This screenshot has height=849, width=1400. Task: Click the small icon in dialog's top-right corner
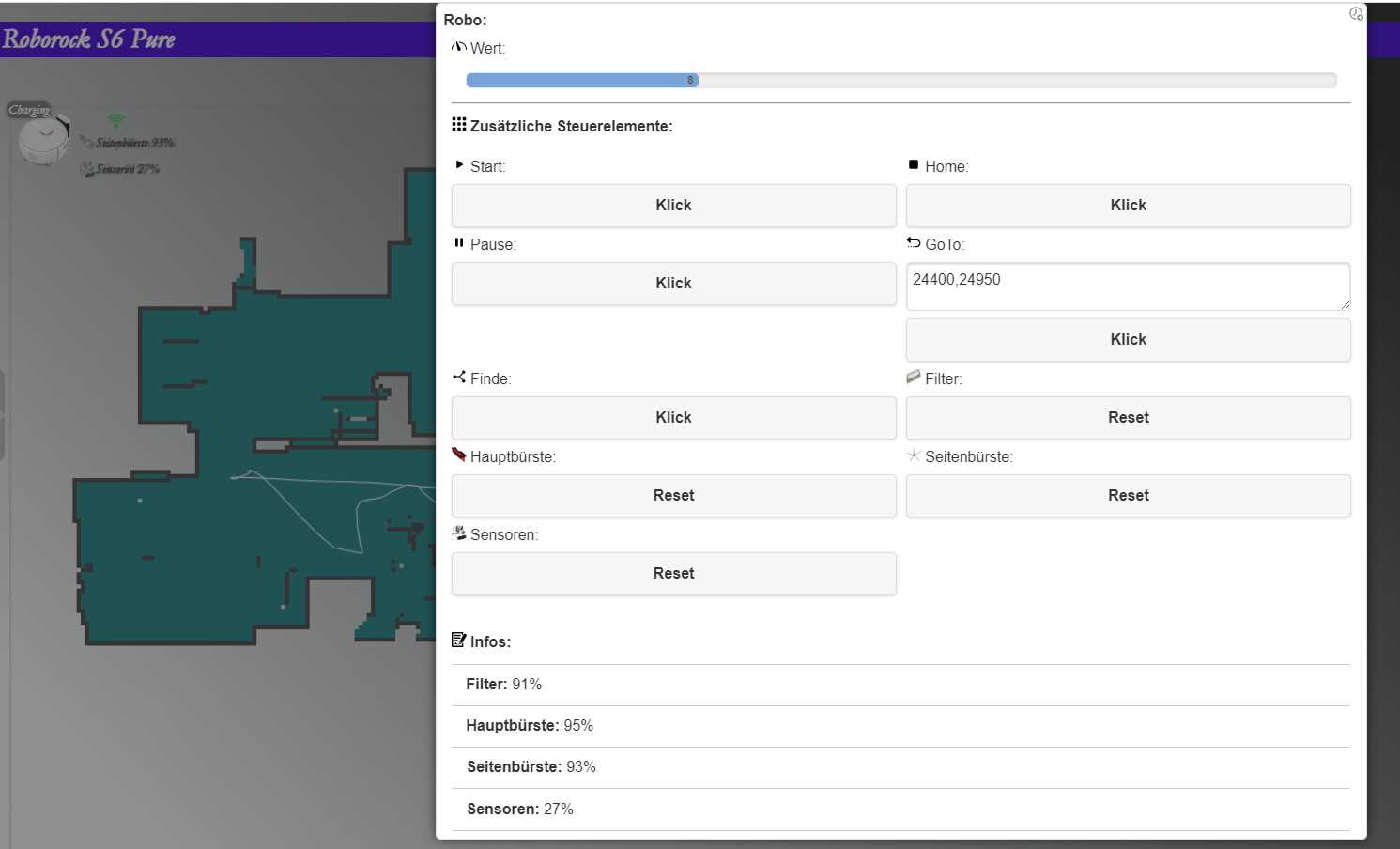pos(1356,14)
